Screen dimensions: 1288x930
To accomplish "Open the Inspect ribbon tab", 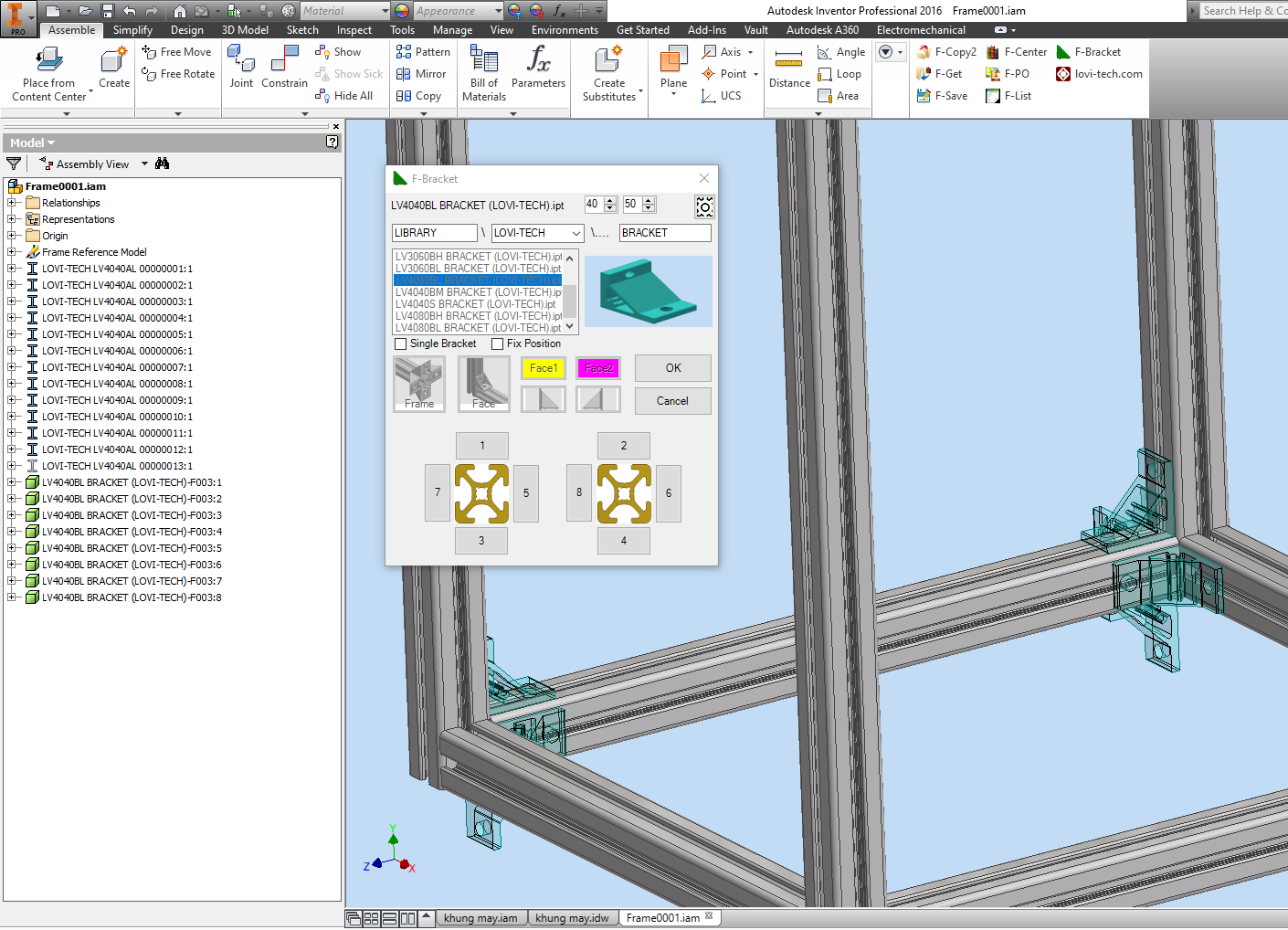I will [354, 30].
